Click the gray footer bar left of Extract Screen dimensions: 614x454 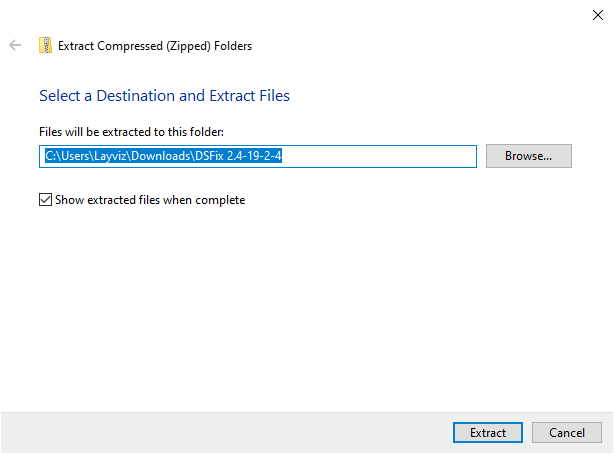pos(220,433)
